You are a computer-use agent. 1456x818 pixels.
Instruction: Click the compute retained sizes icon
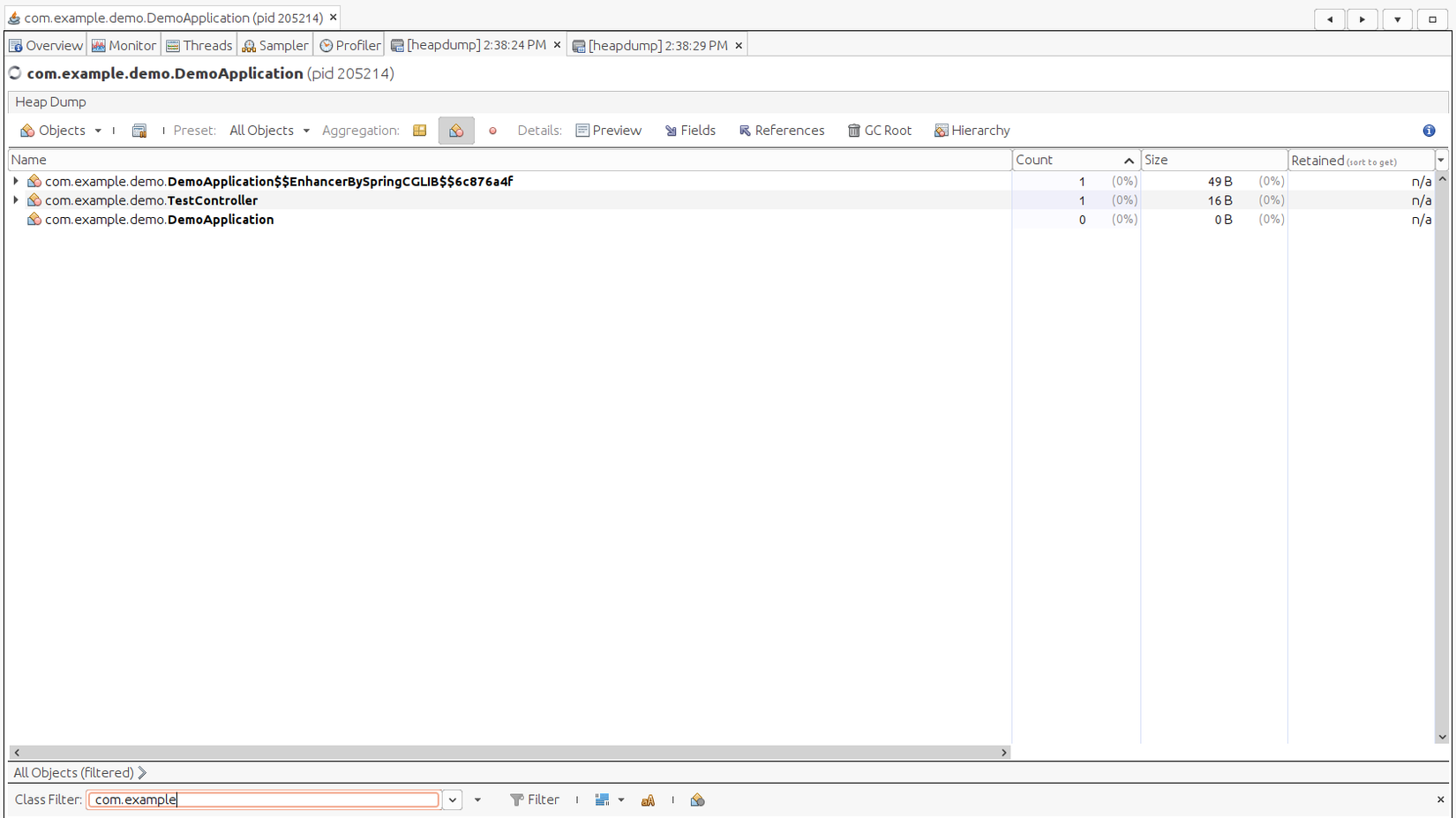139,131
